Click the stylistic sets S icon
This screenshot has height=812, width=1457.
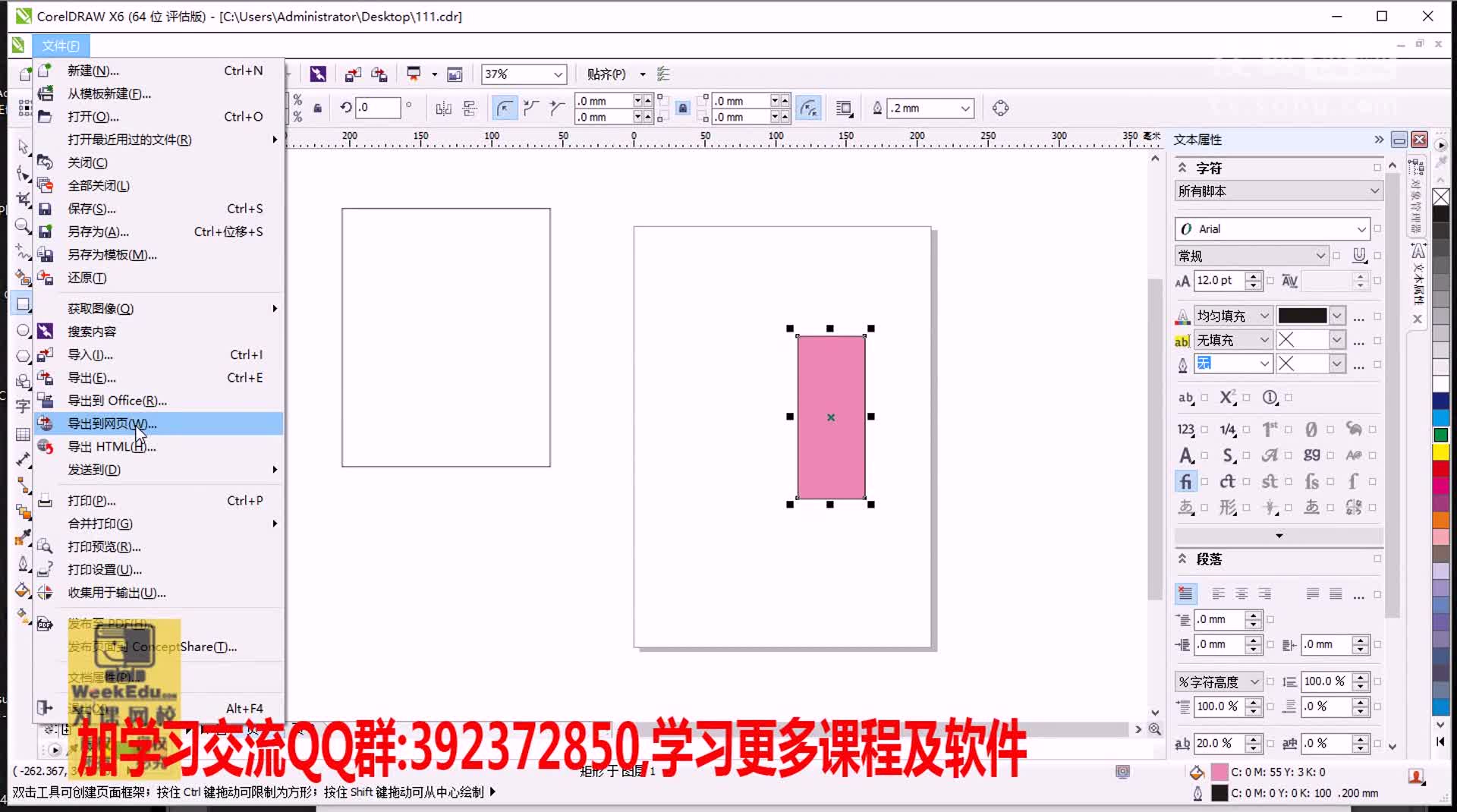pos(1228,455)
